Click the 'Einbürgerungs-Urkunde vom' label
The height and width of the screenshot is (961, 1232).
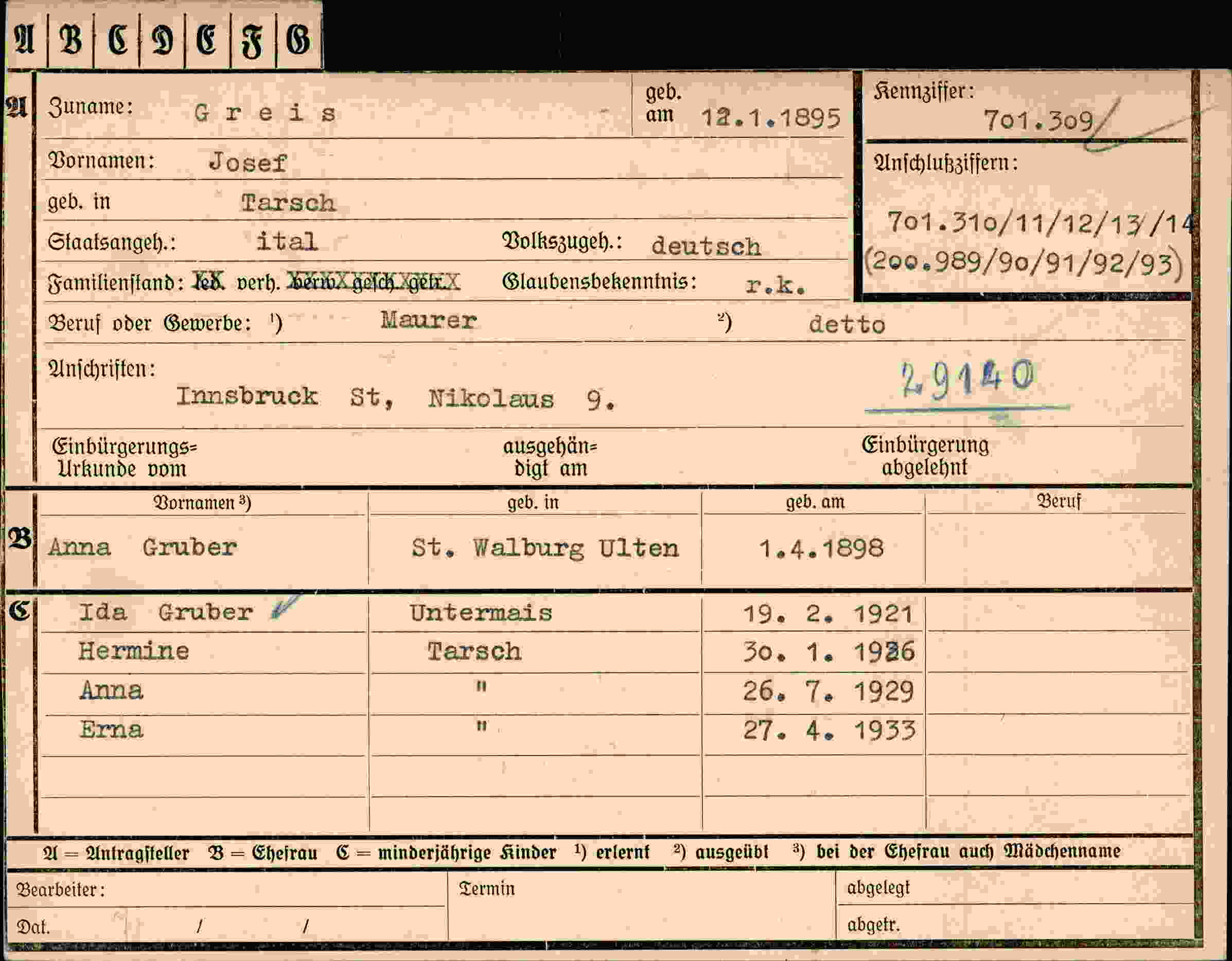click(x=124, y=457)
